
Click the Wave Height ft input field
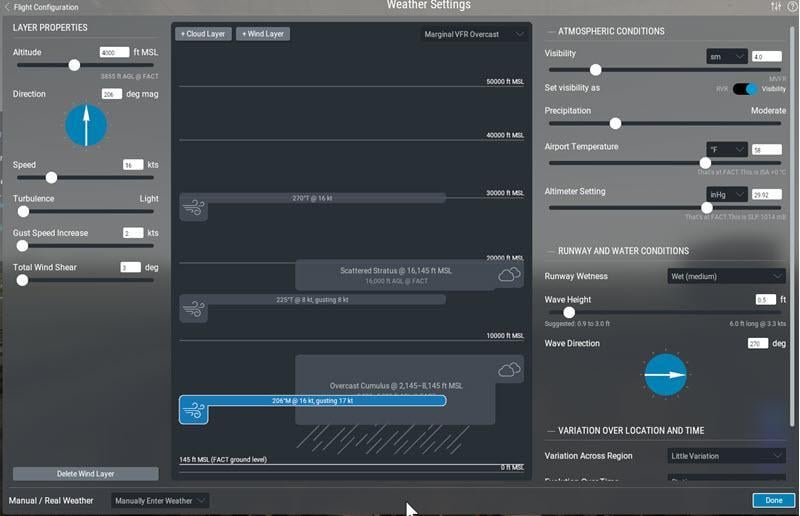(x=765, y=300)
